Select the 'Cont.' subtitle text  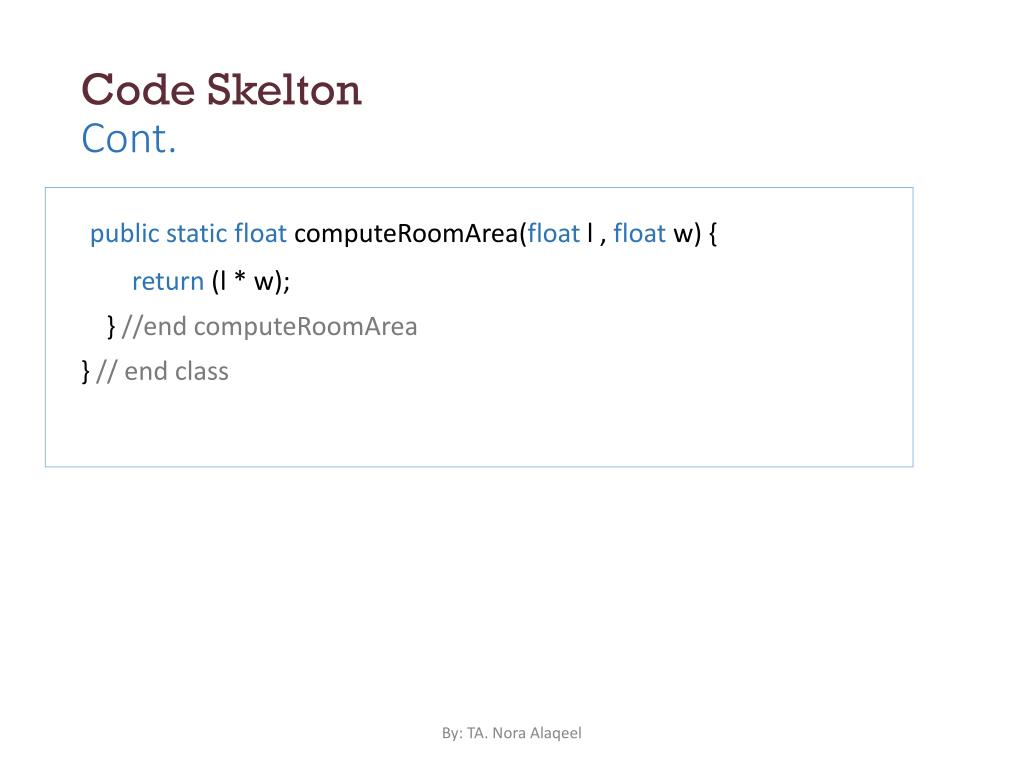click(x=129, y=138)
